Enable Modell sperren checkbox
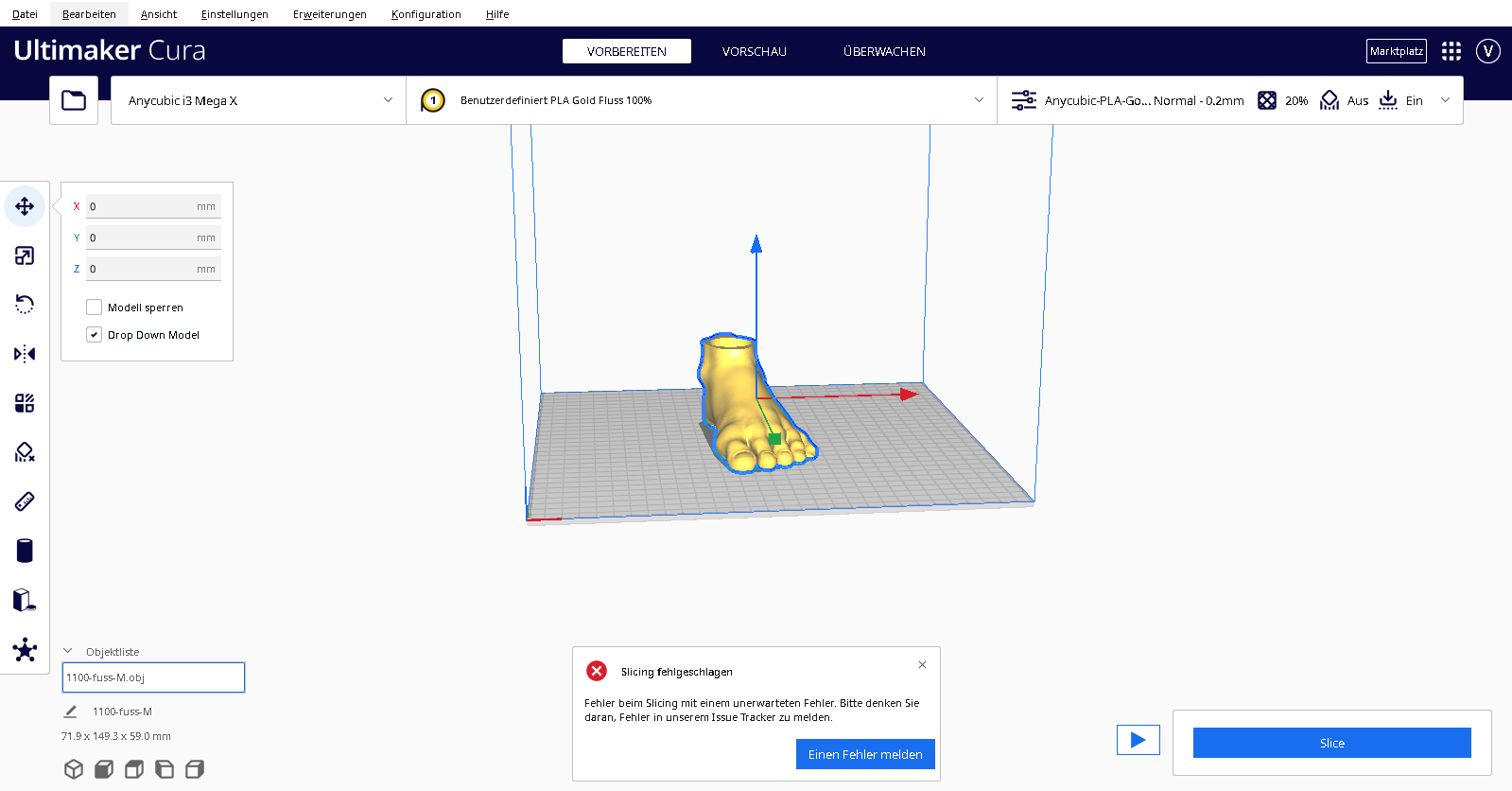 point(94,308)
